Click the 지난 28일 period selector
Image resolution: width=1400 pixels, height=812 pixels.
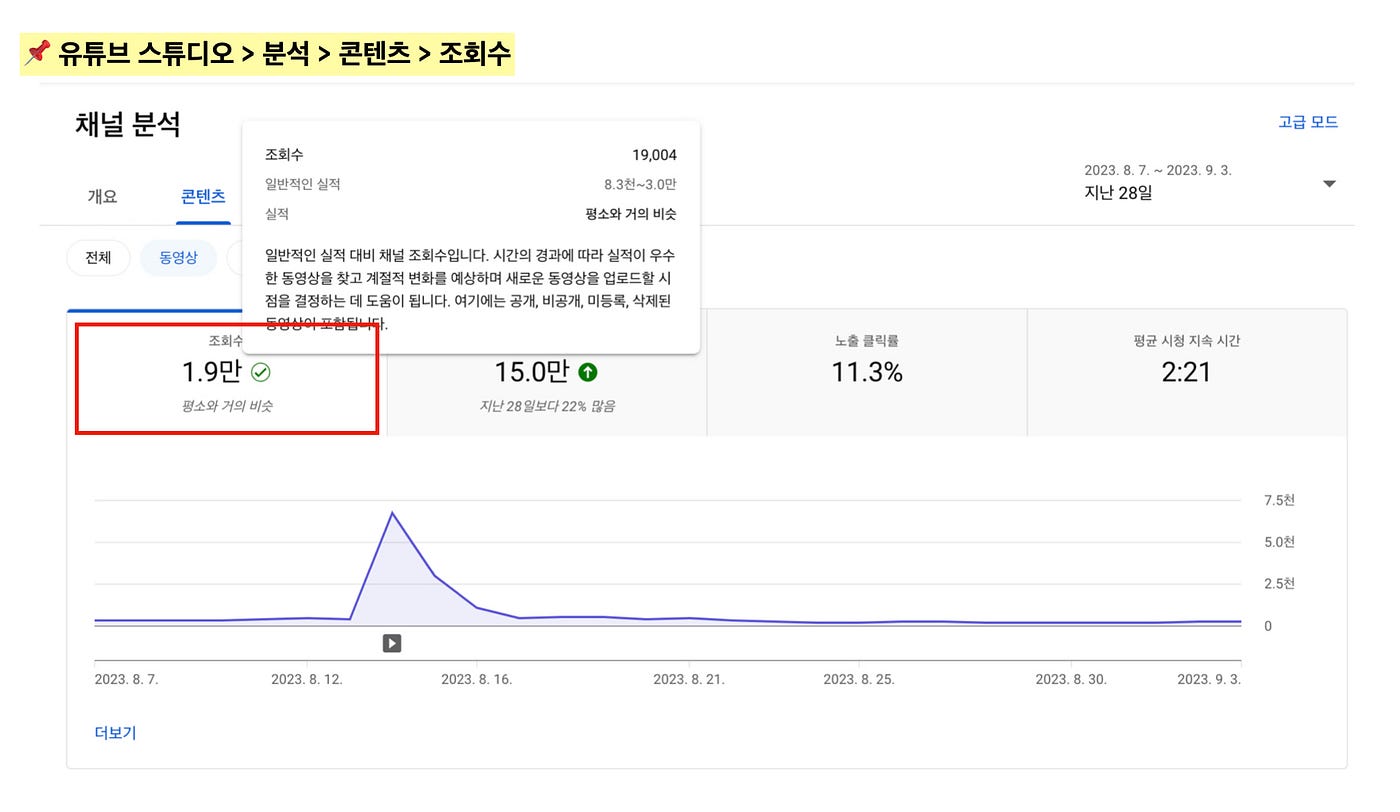click(x=1118, y=193)
